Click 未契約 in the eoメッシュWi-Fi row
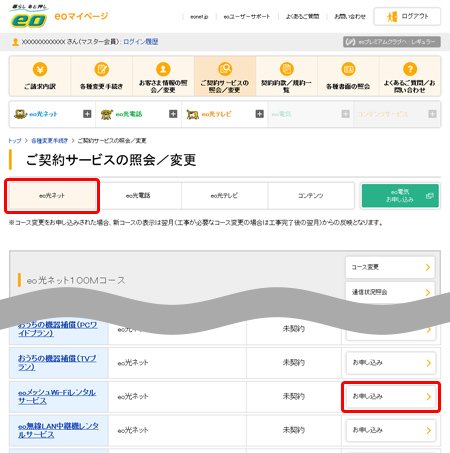Viewport: 450px width, 453px height. (x=294, y=396)
